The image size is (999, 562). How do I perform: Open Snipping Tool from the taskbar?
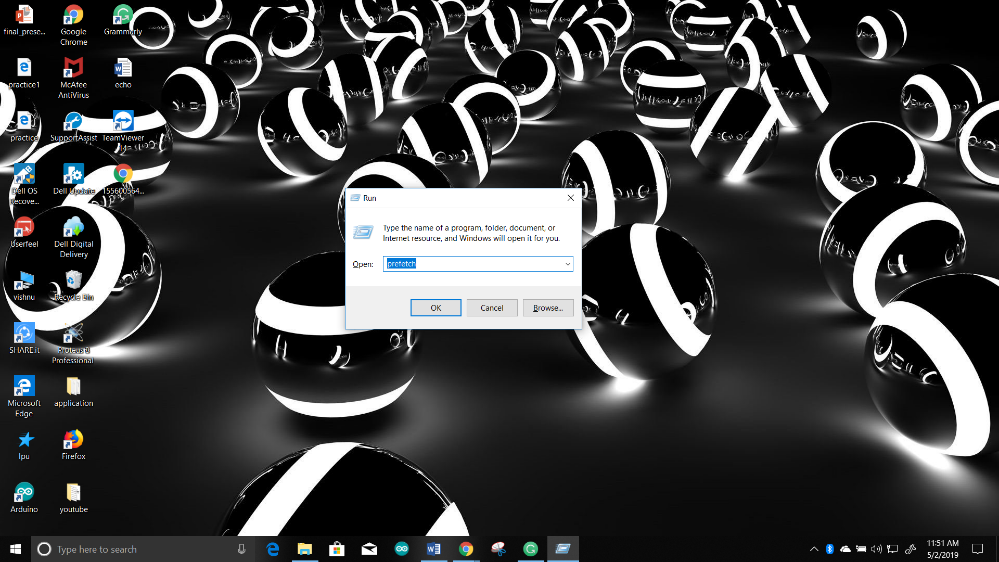coord(498,549)
